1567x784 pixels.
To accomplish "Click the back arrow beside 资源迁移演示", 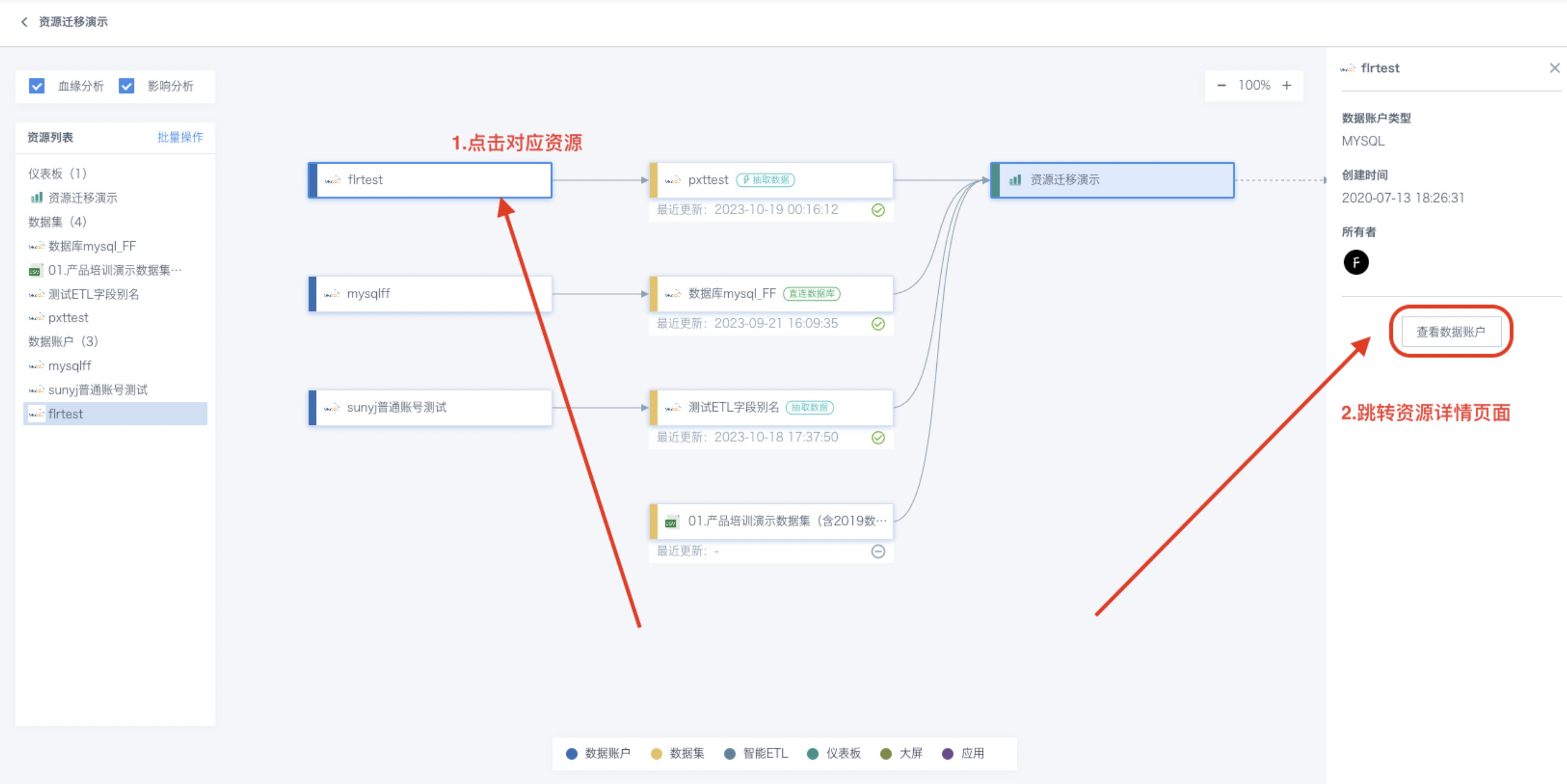I will [x=24, y=22].
